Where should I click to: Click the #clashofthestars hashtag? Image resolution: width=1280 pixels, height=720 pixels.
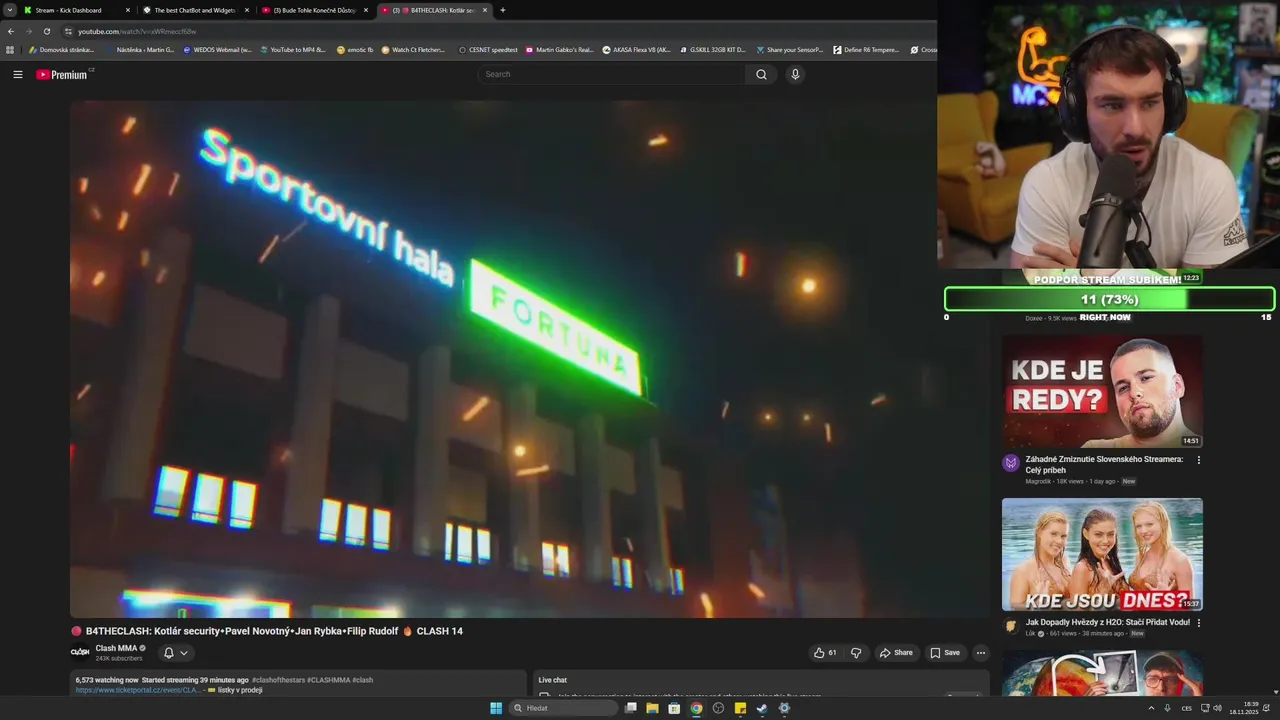point(278,680)
